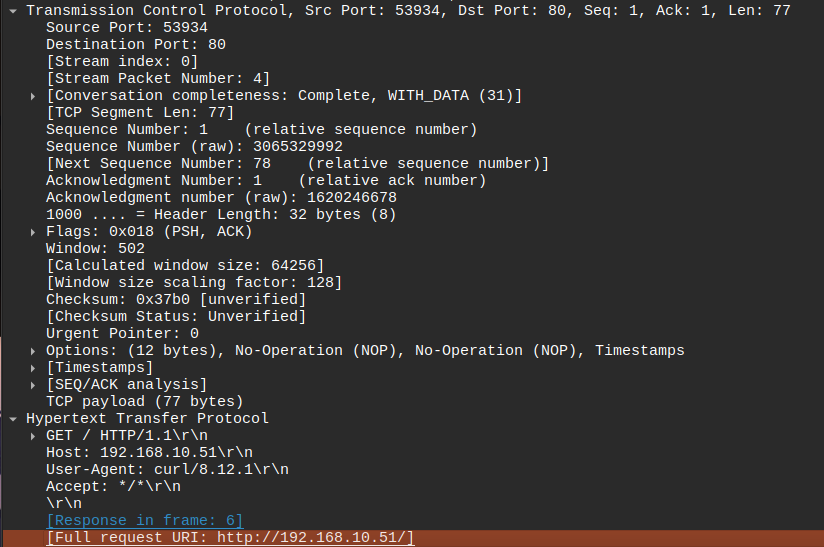
Task: Select the Acknowledgment number (raw) row
Action: click(x=221, y=197)
